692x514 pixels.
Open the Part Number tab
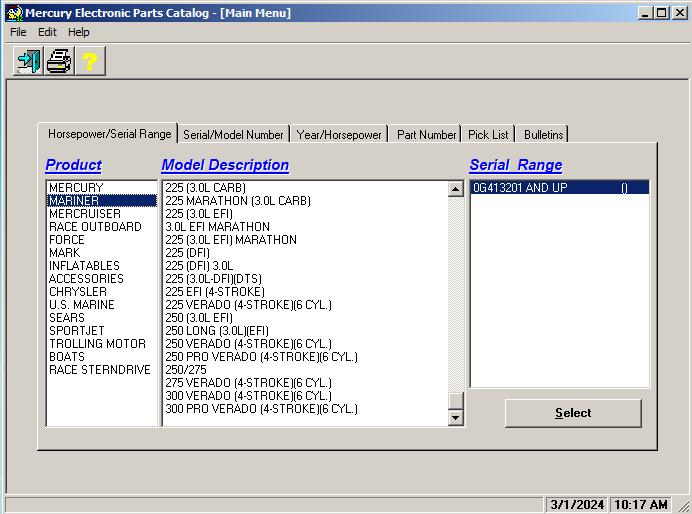(426, 134)
